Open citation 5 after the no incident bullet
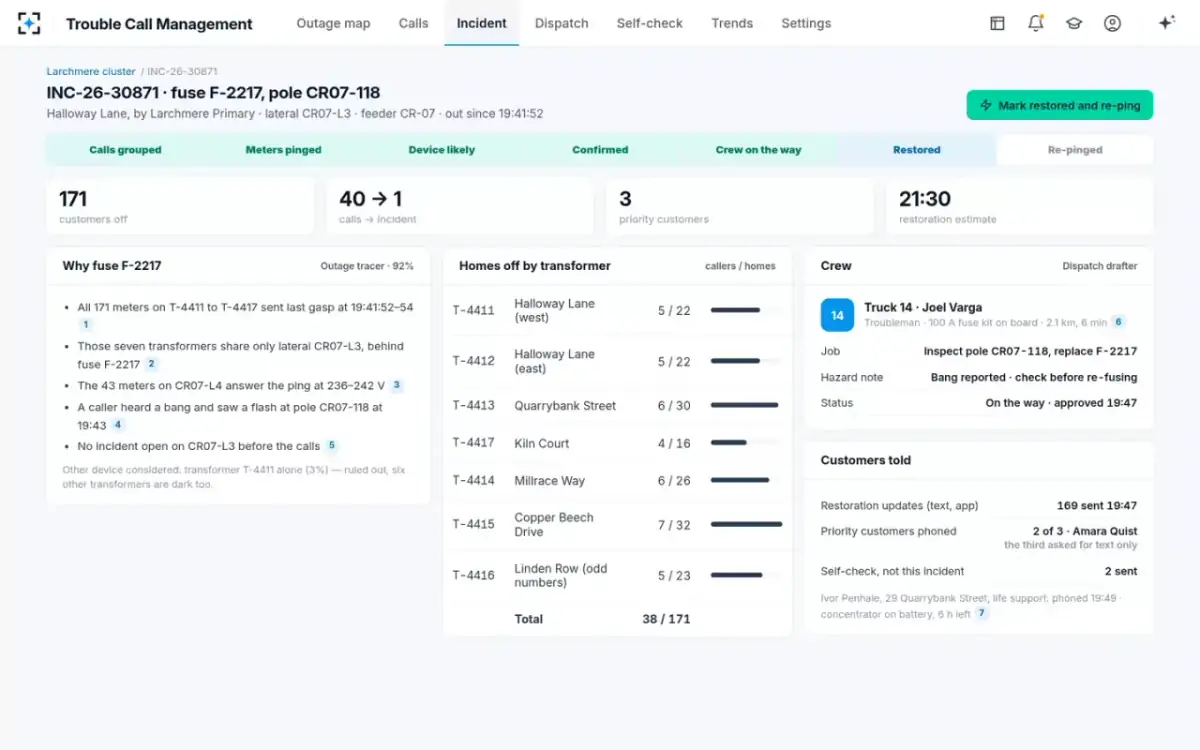Viewport: 1200px width, 750px height. (332, 446)
